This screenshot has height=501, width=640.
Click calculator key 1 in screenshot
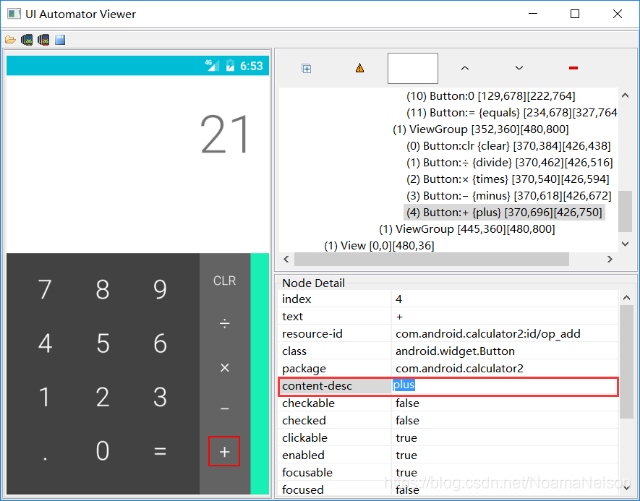(45, 397)
